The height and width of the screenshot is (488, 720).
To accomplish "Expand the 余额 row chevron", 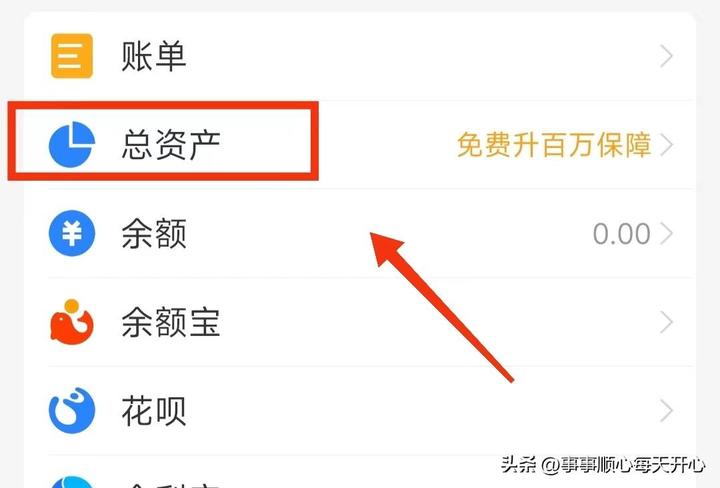I will [x=666, y=233].
